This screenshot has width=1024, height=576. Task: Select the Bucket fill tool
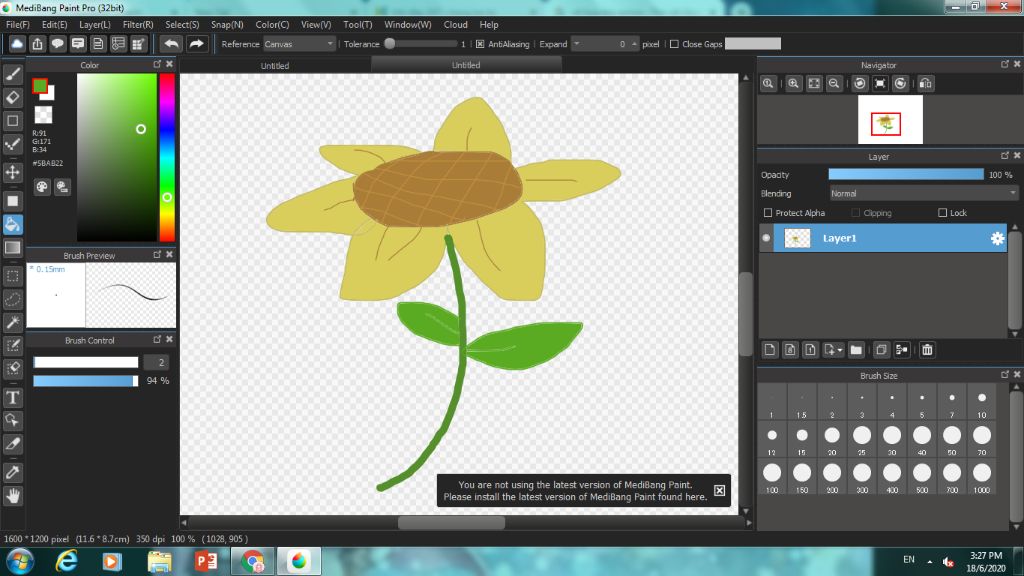(12, 225)
